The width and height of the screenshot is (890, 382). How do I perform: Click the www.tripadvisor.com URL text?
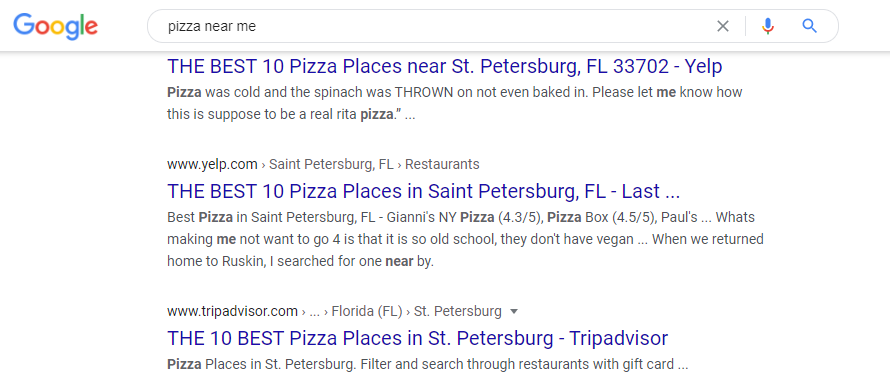232,311
